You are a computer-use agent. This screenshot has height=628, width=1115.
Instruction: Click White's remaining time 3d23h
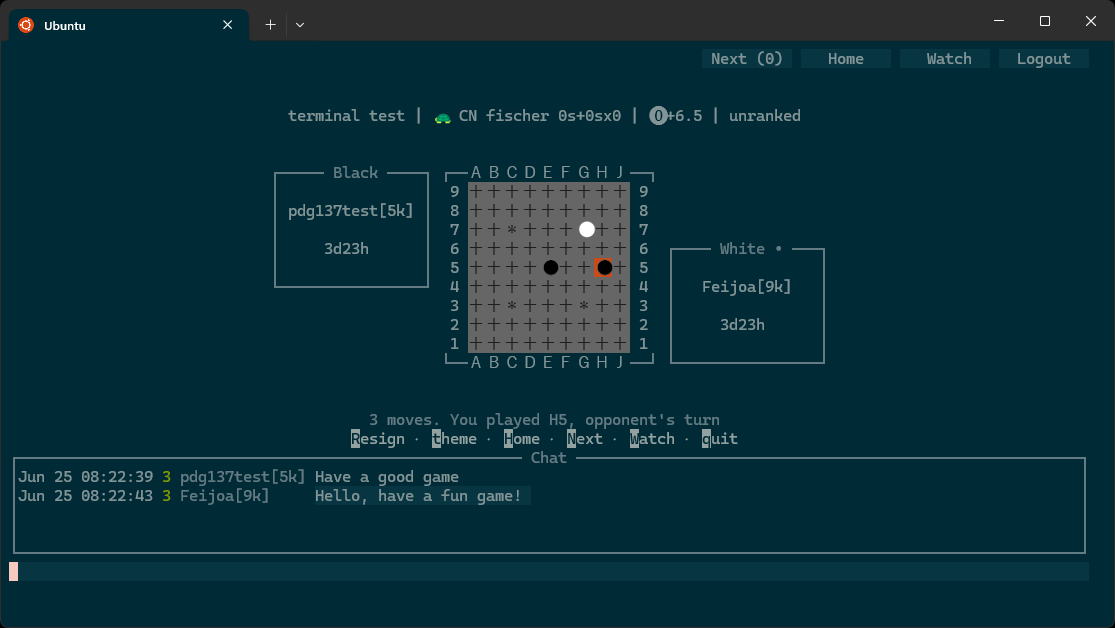click(x=742, y=325)
